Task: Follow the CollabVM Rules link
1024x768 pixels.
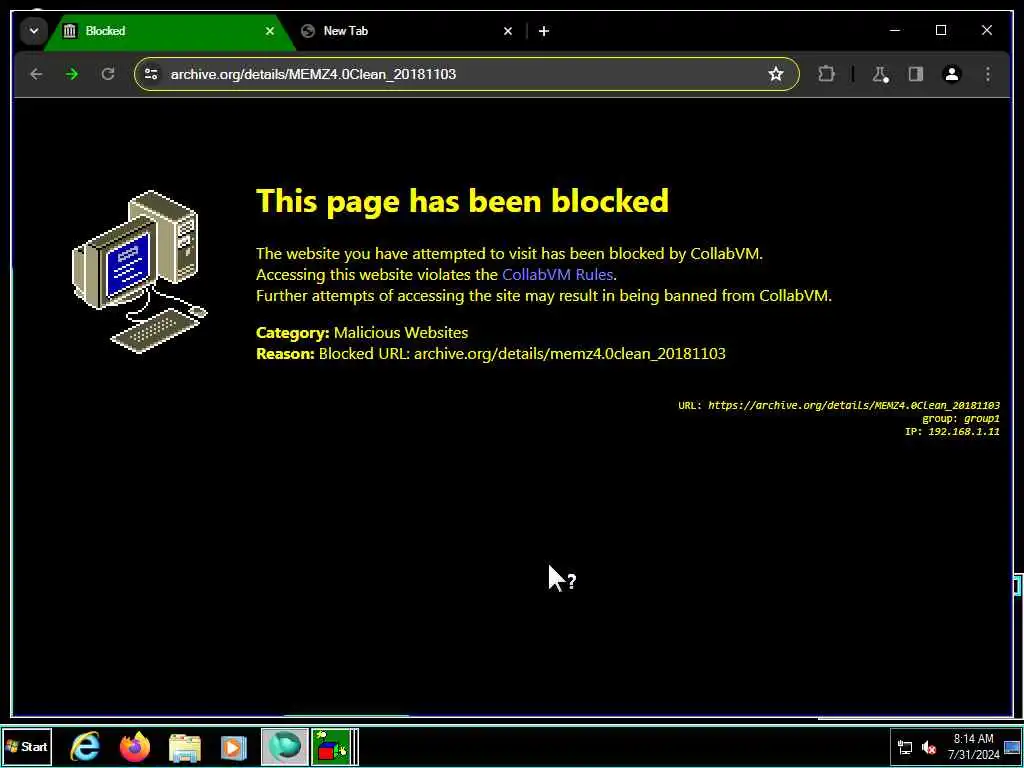Action: [x=557, y=274]
